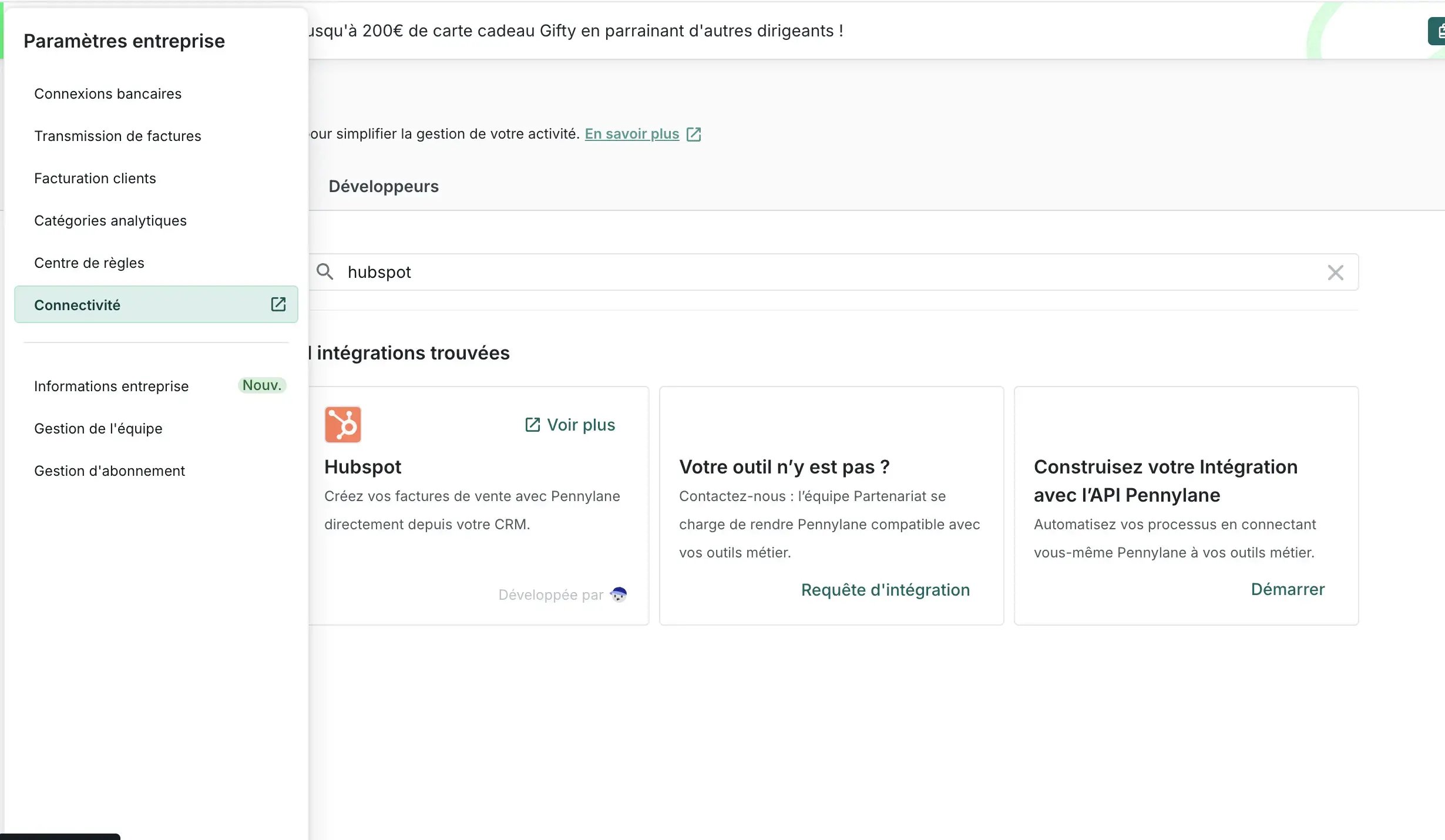The height and width of the screenshot is (840, 1445).
Task: Select Facturation clients menu item
Action: coord(95,178)
